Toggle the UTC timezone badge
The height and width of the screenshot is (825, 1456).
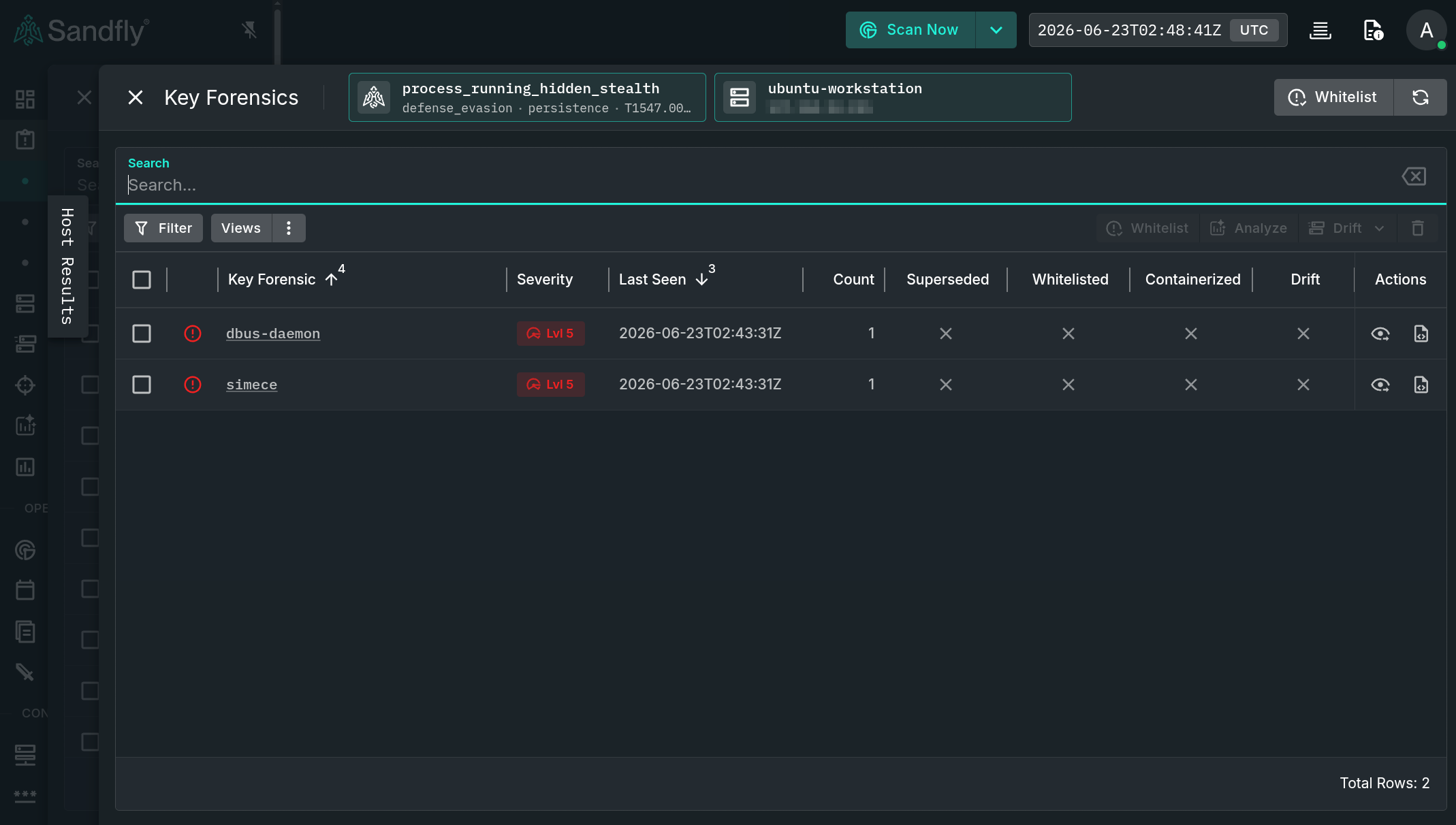1254,30
